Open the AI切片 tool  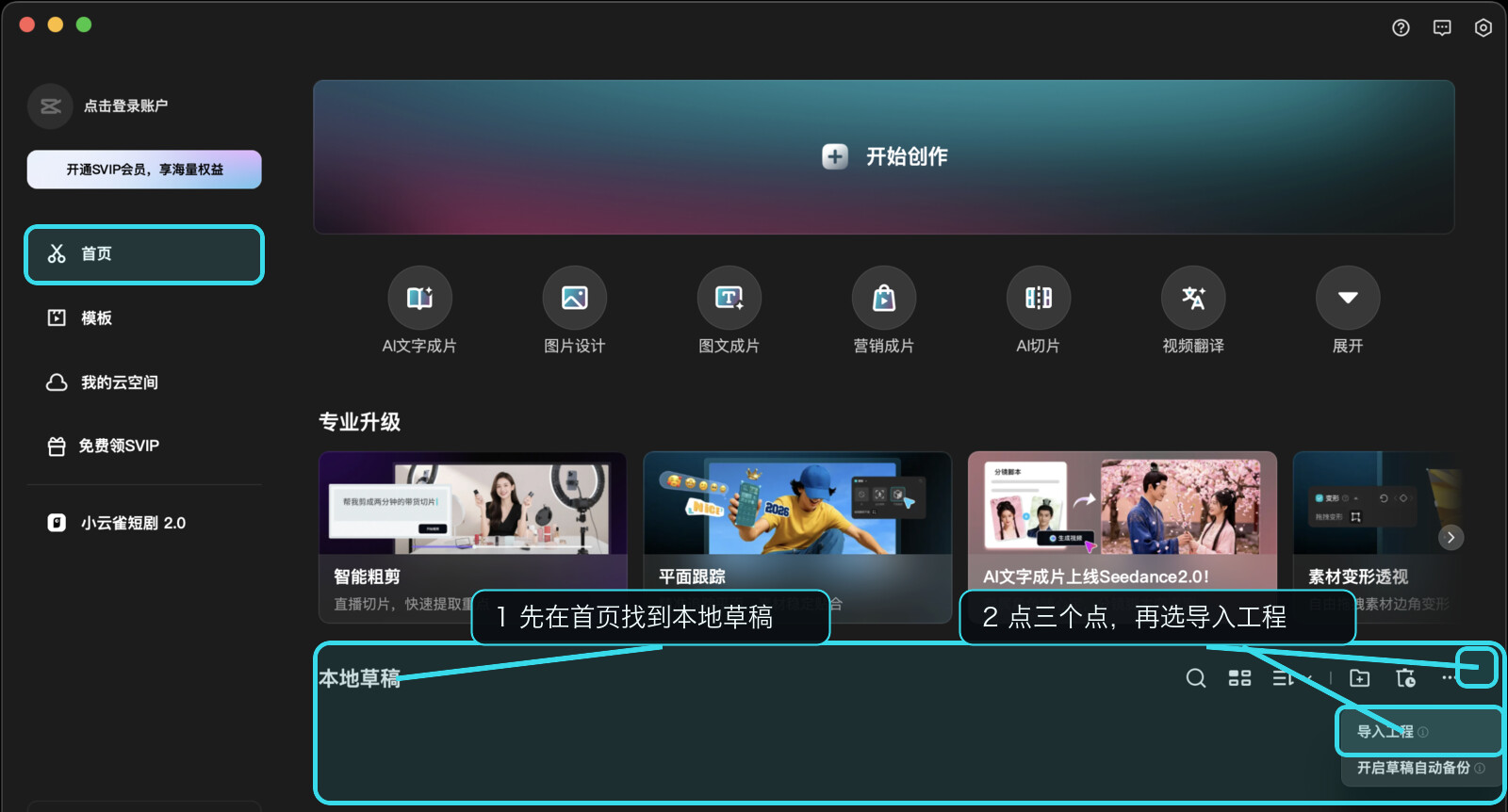[1038, 310]
